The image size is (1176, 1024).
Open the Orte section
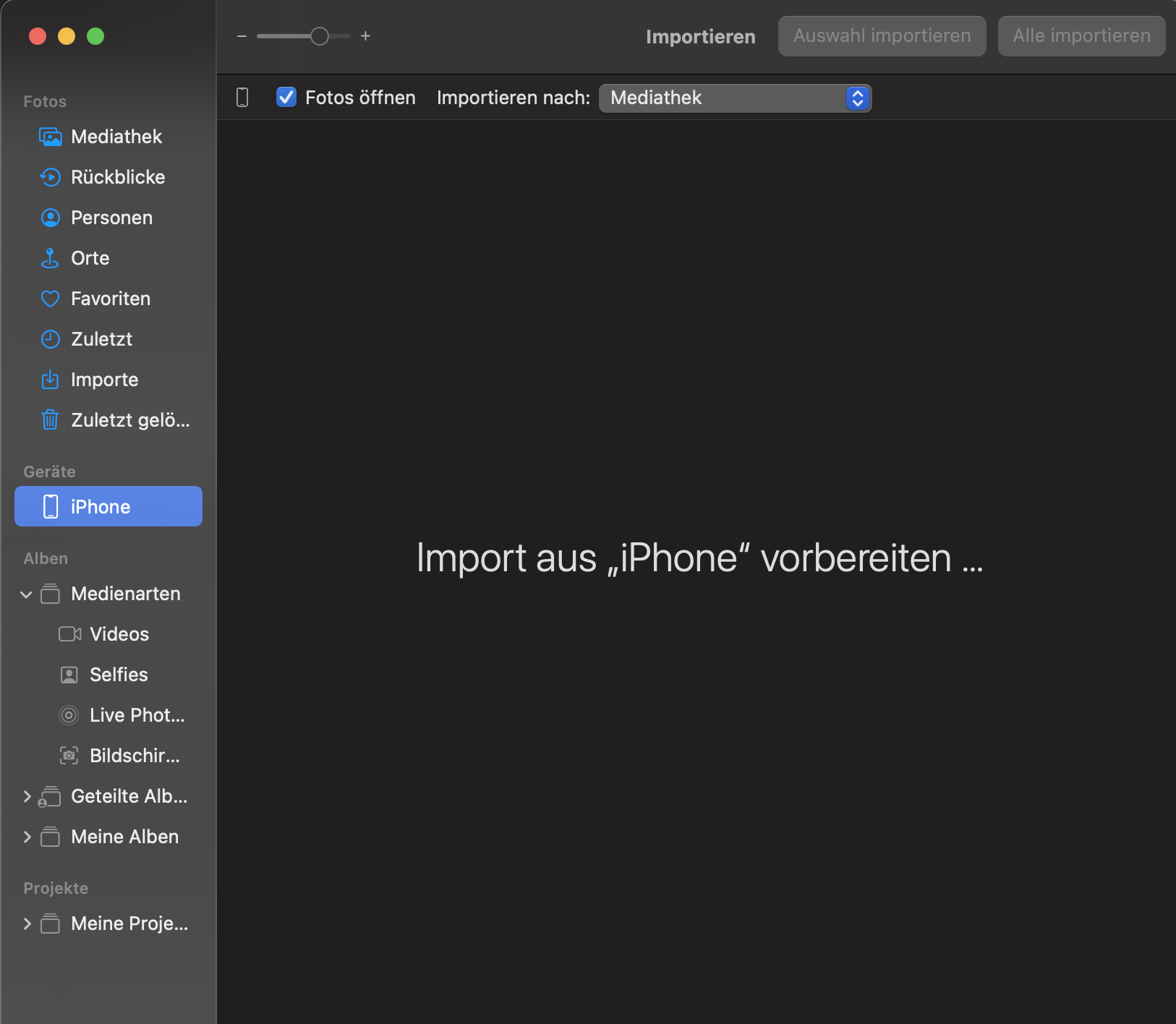108,258
